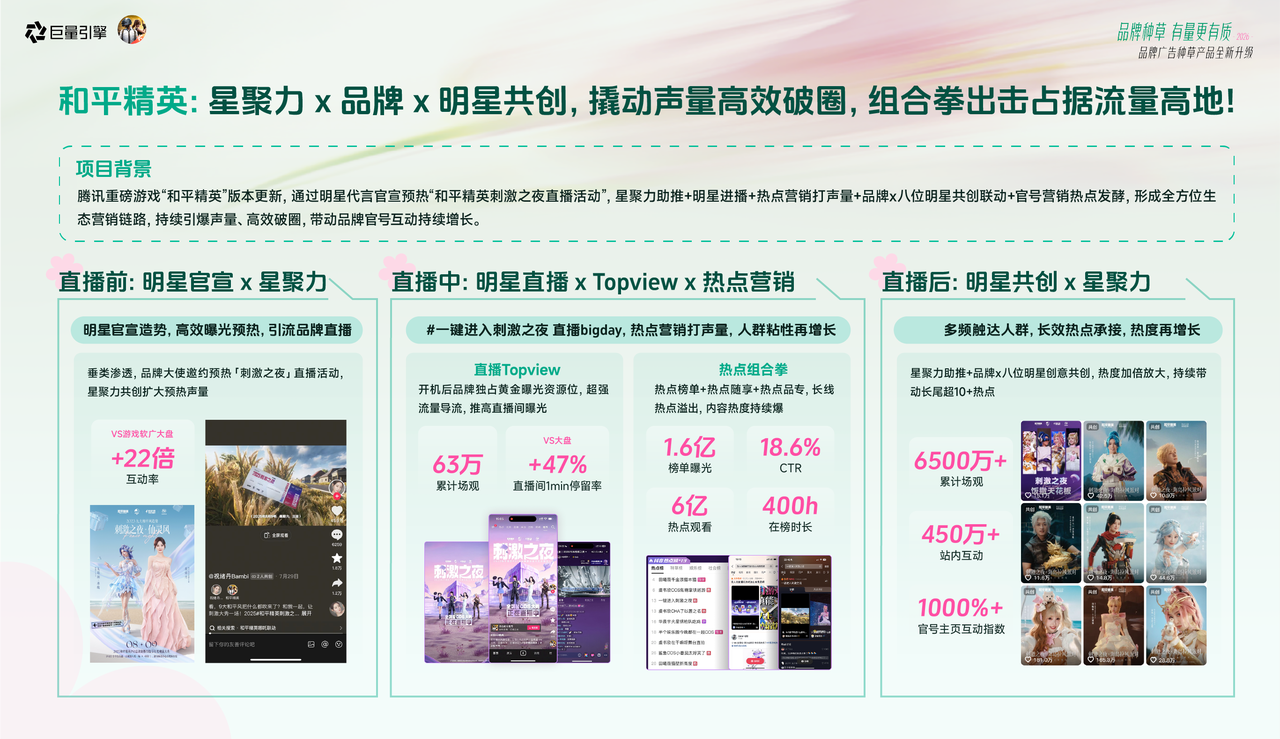Click the pink flower icon beside 直播前 heading

pos(60,270)
